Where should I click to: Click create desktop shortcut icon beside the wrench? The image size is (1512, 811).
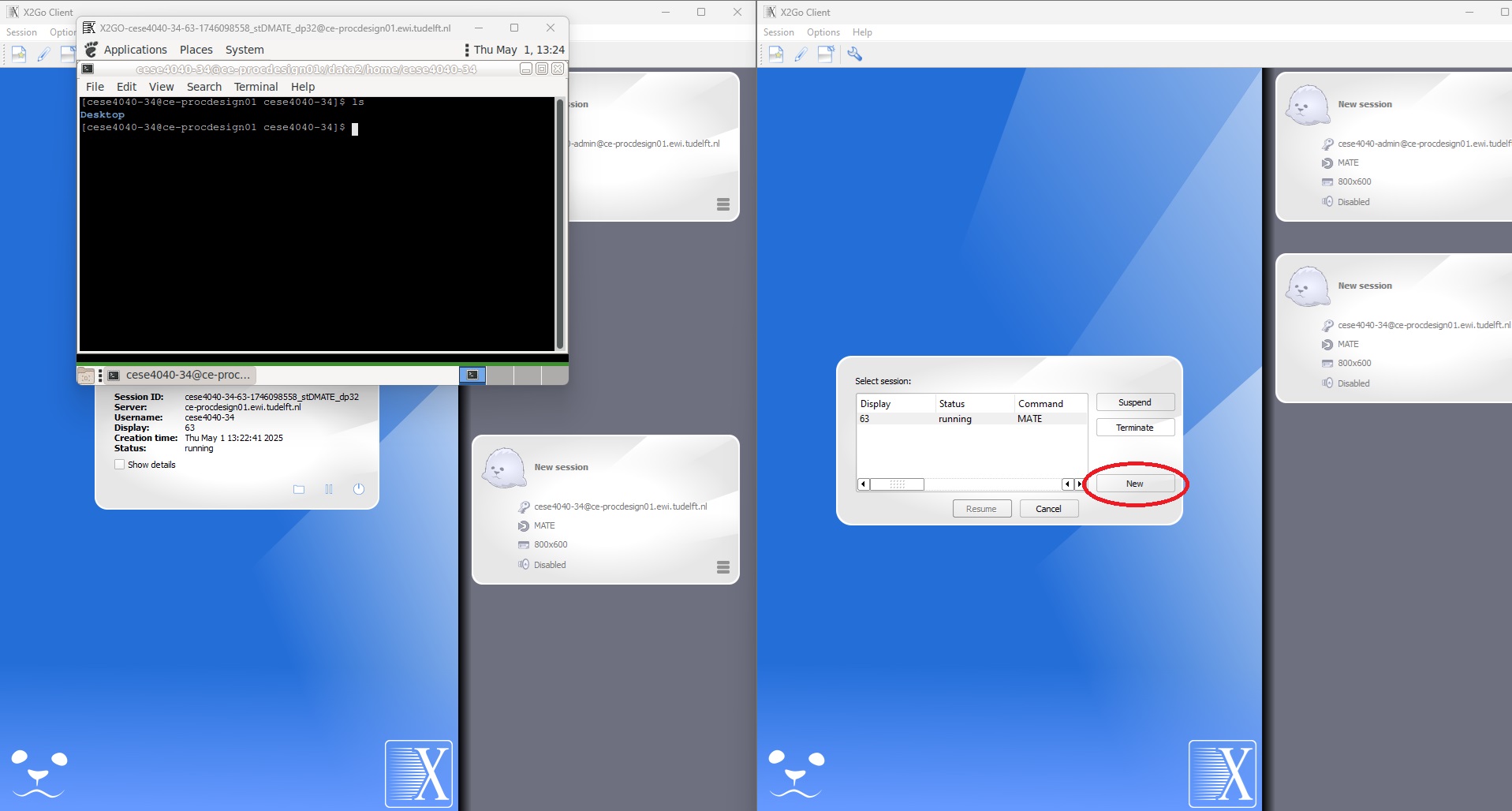826,54
